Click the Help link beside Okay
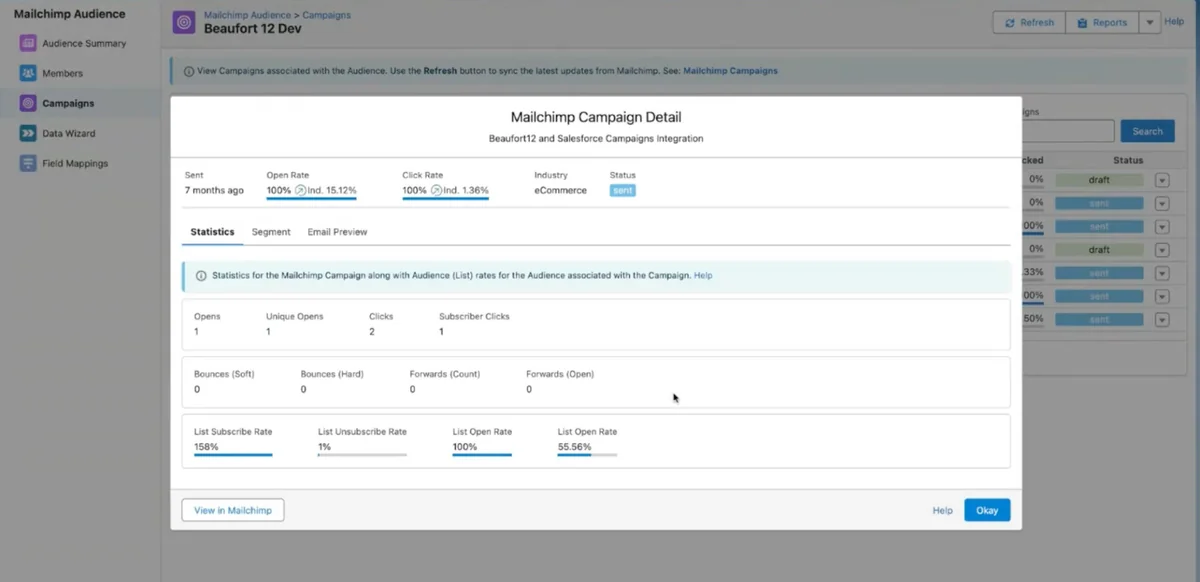This screenshot has height=582, width=1200. point(942,510)
